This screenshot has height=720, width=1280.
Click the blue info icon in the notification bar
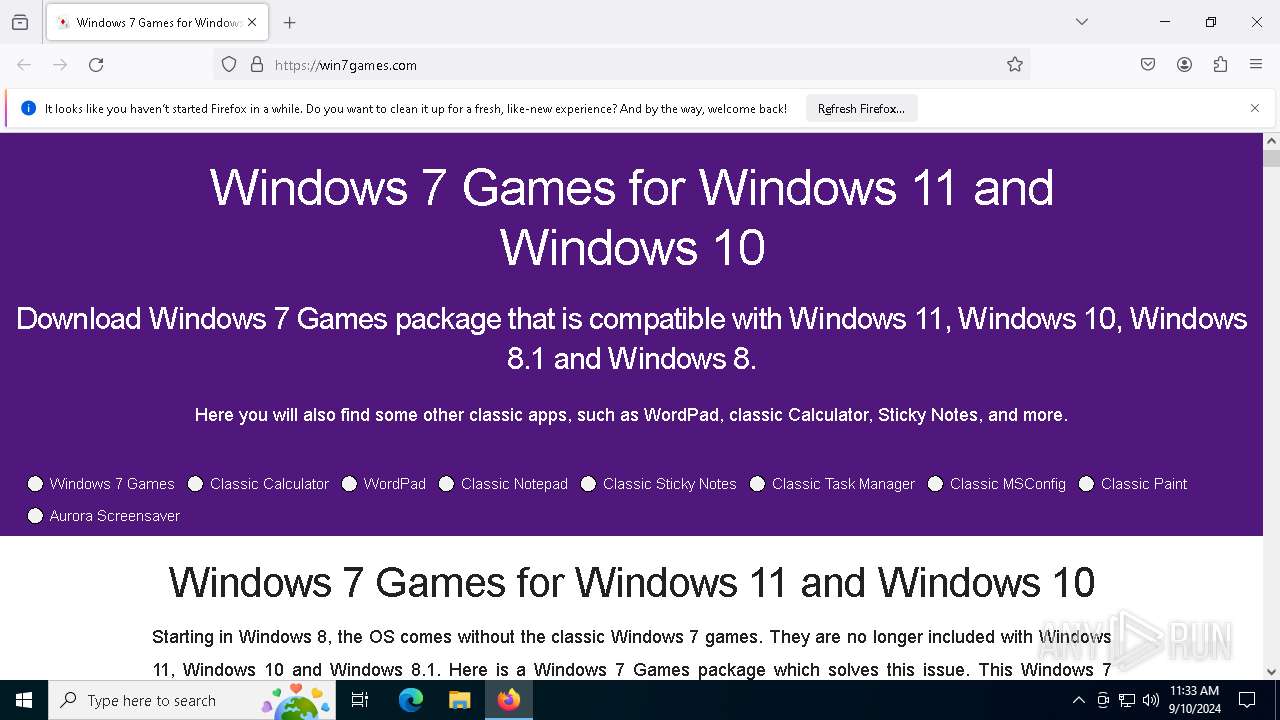point(28,108)
